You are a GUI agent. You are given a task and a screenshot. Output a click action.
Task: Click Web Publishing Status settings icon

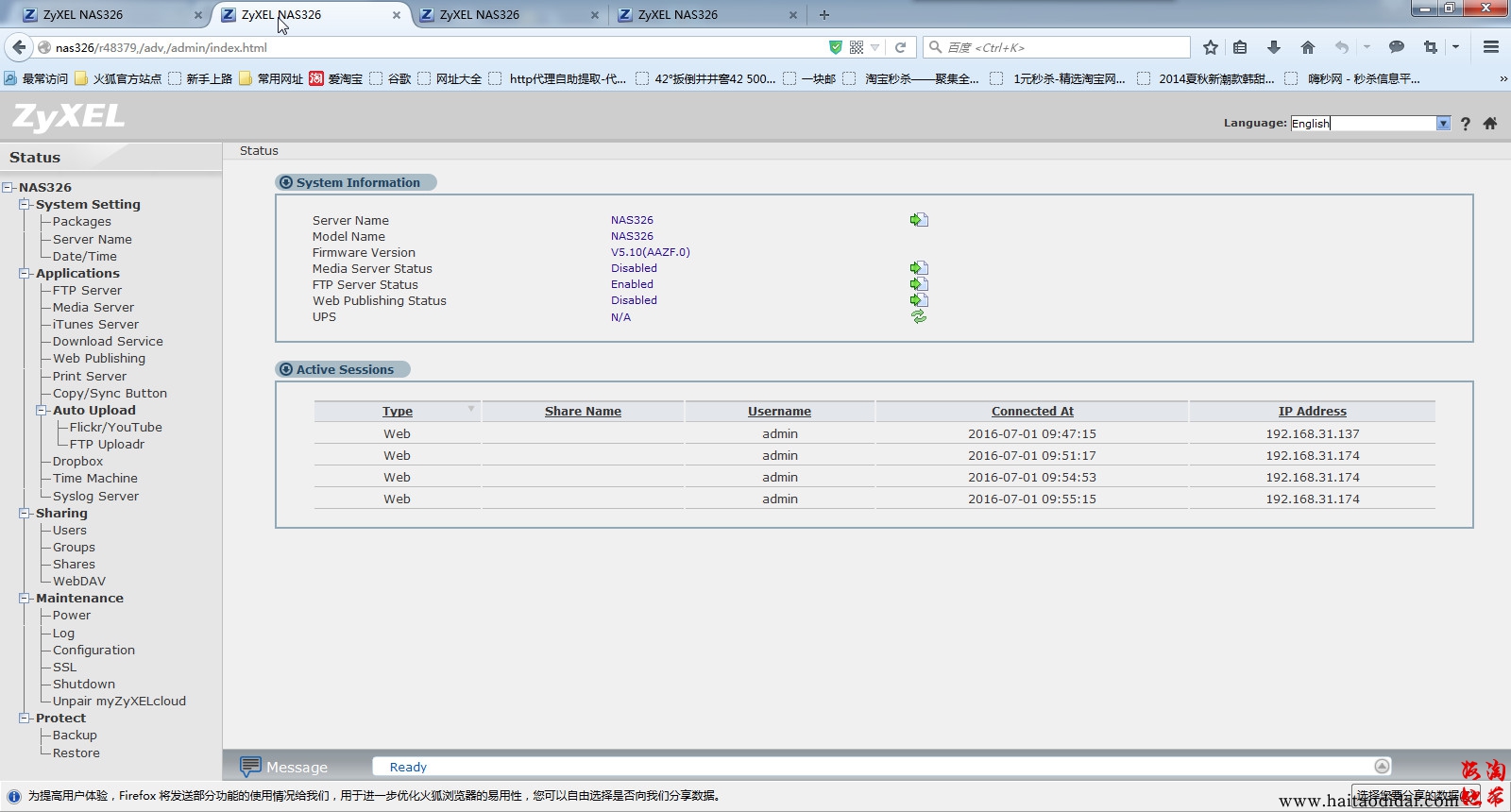tap(919, 300)
